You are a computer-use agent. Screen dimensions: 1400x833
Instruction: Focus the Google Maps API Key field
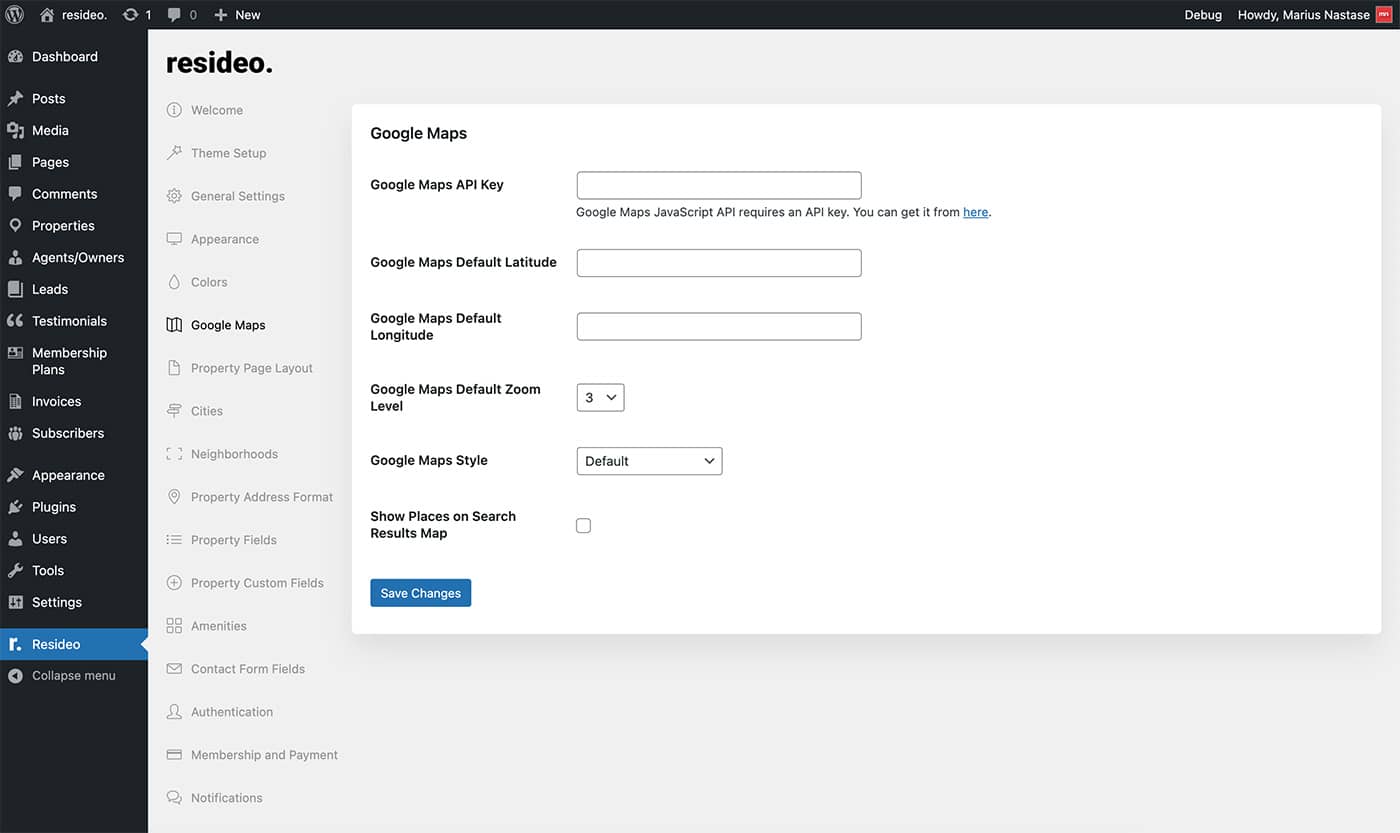[x=718, y=186]
